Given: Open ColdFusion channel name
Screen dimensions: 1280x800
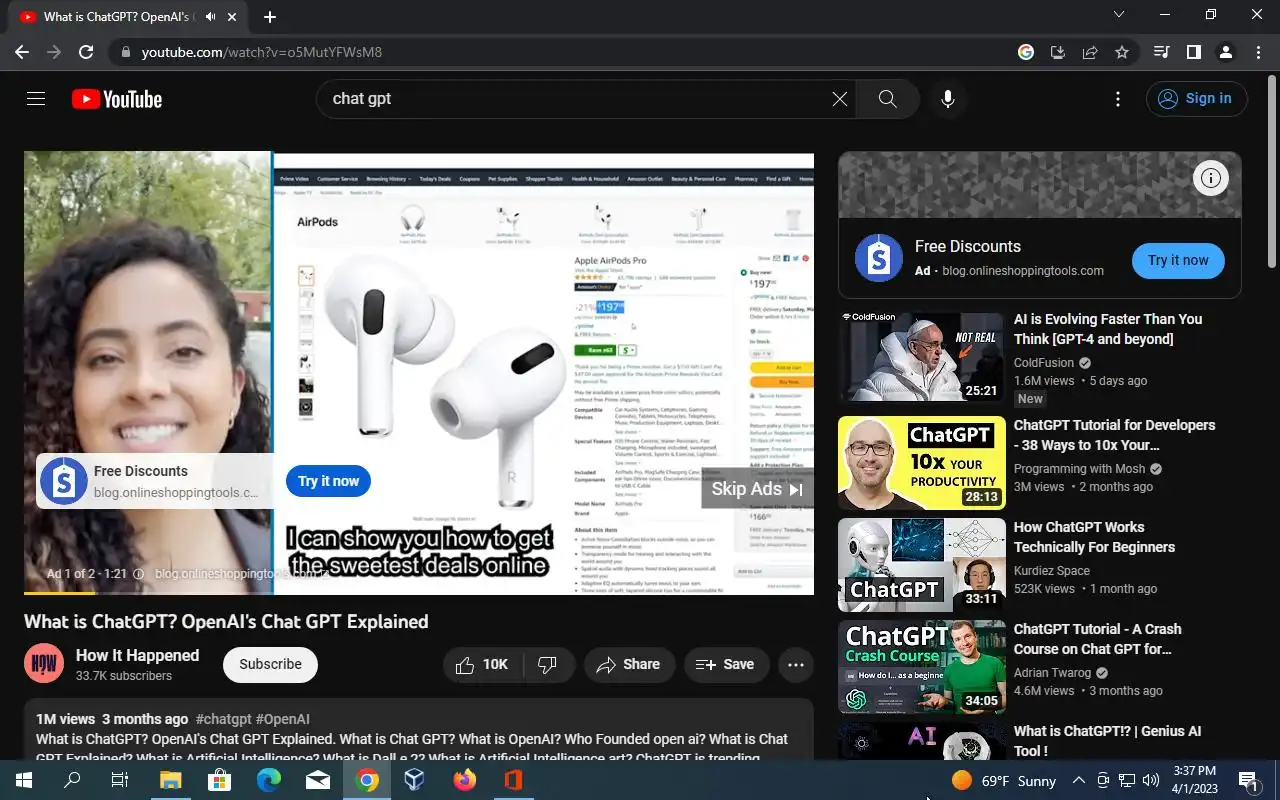Looking at the screenshot, I should pyautogui.click(x=1044, y=363).
